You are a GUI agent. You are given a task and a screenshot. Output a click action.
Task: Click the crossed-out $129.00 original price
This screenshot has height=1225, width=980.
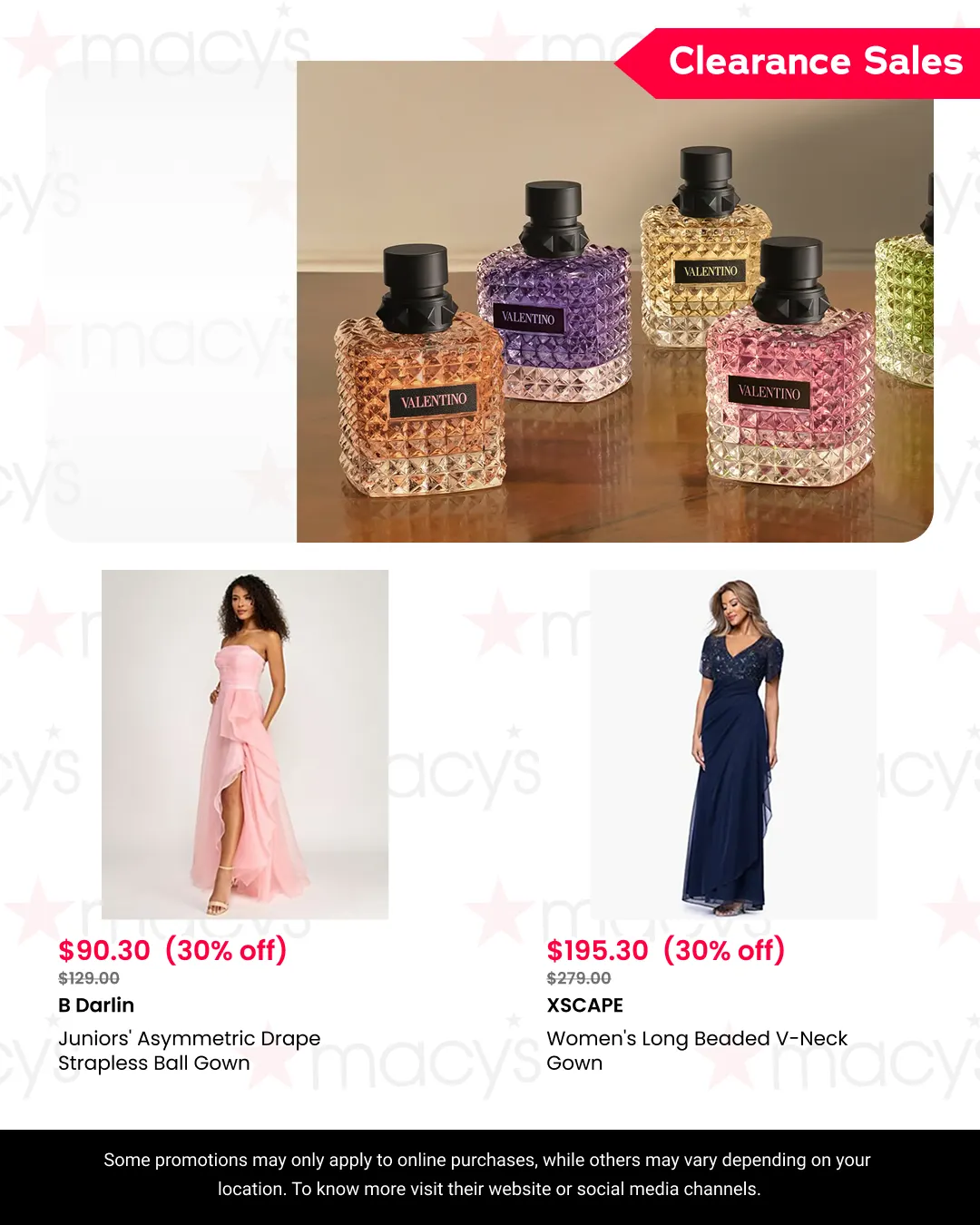click(89, 978)
